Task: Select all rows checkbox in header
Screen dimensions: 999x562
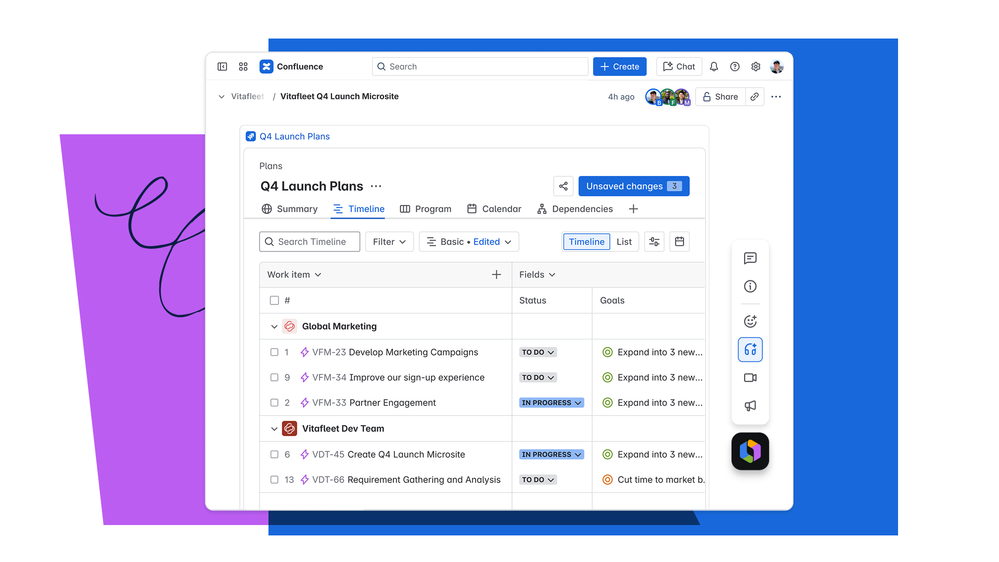Action: pyautogui.click(x=274, y=300)
